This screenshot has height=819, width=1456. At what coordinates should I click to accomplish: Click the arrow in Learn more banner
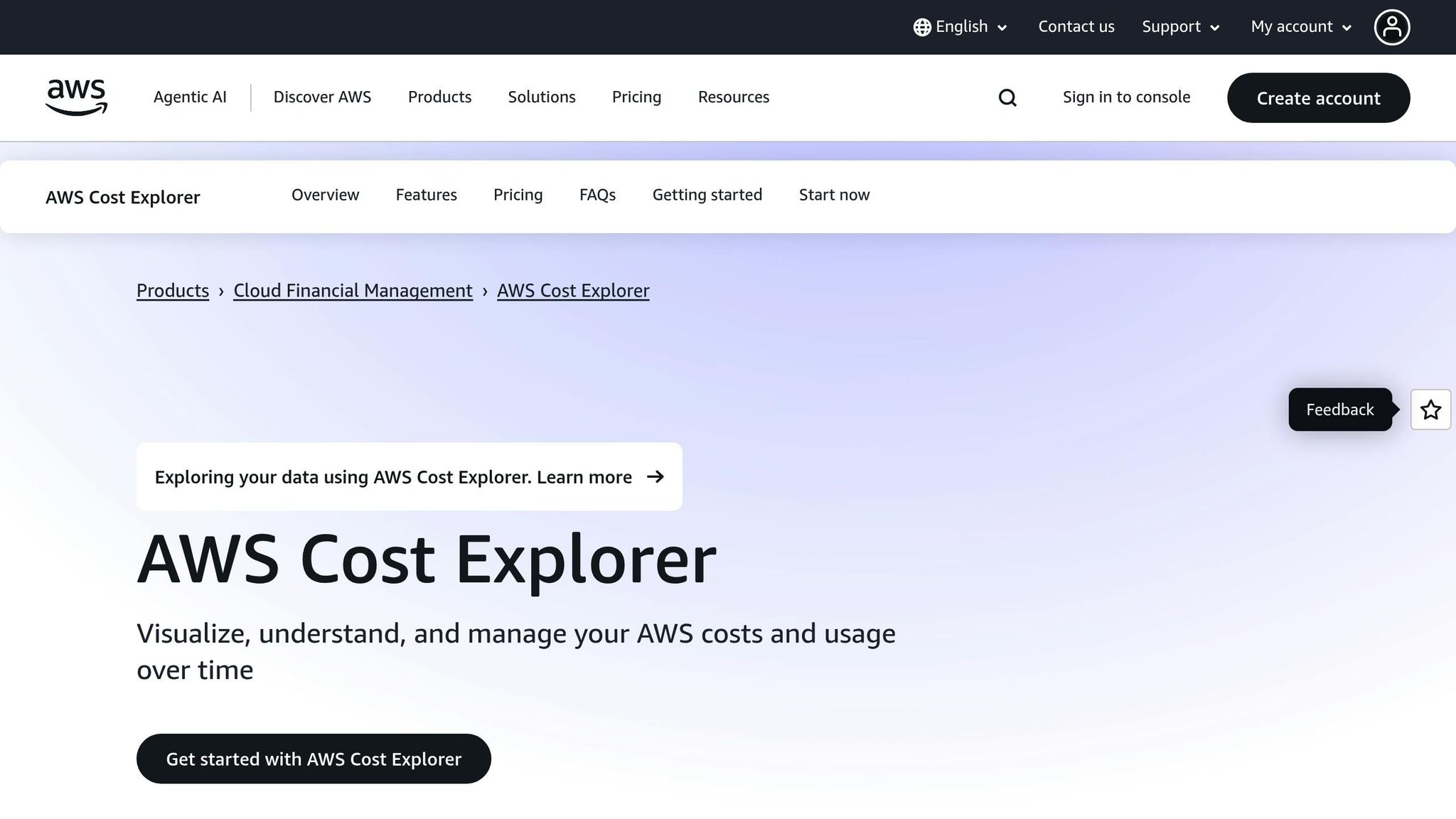pyautogui.click(x=655, y=476)
